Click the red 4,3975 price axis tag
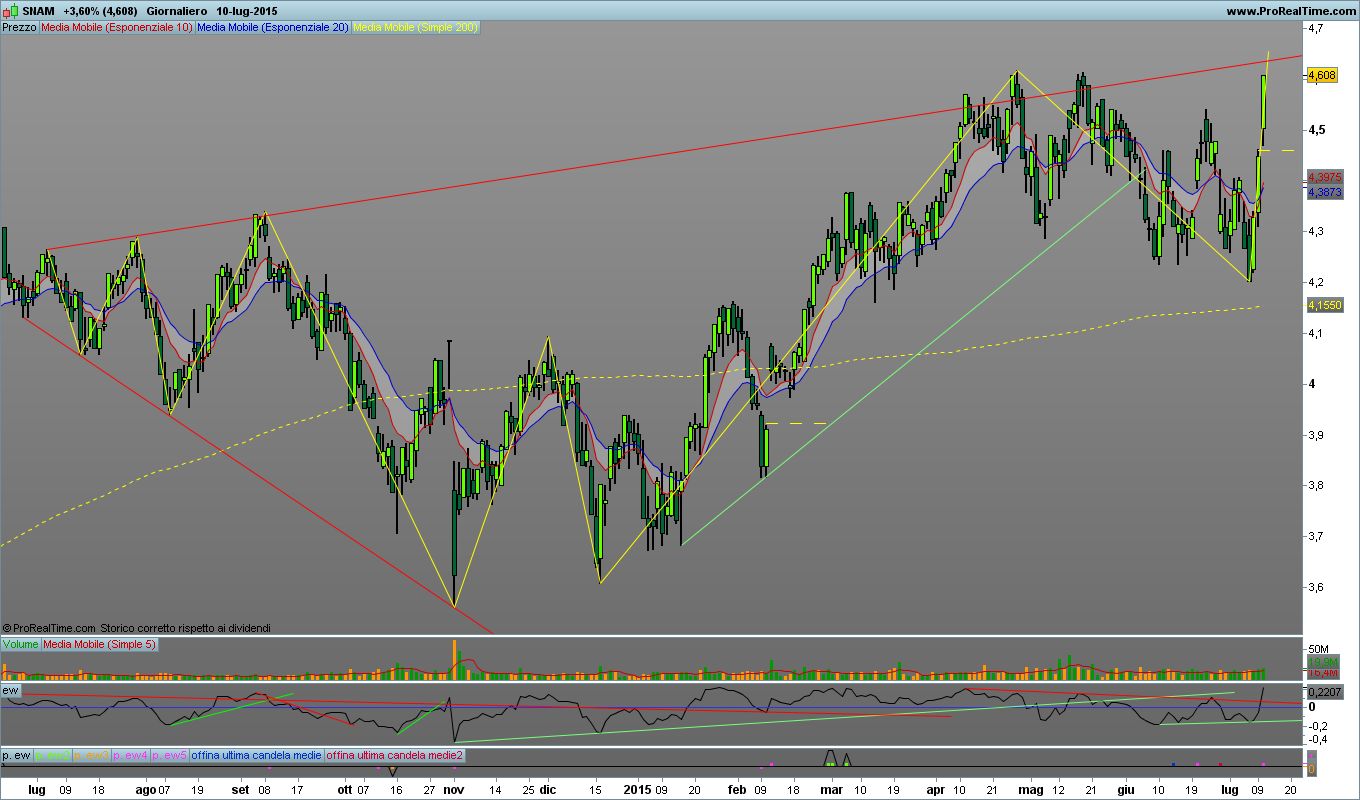The image size is (1360, 800). point(1324,177)
